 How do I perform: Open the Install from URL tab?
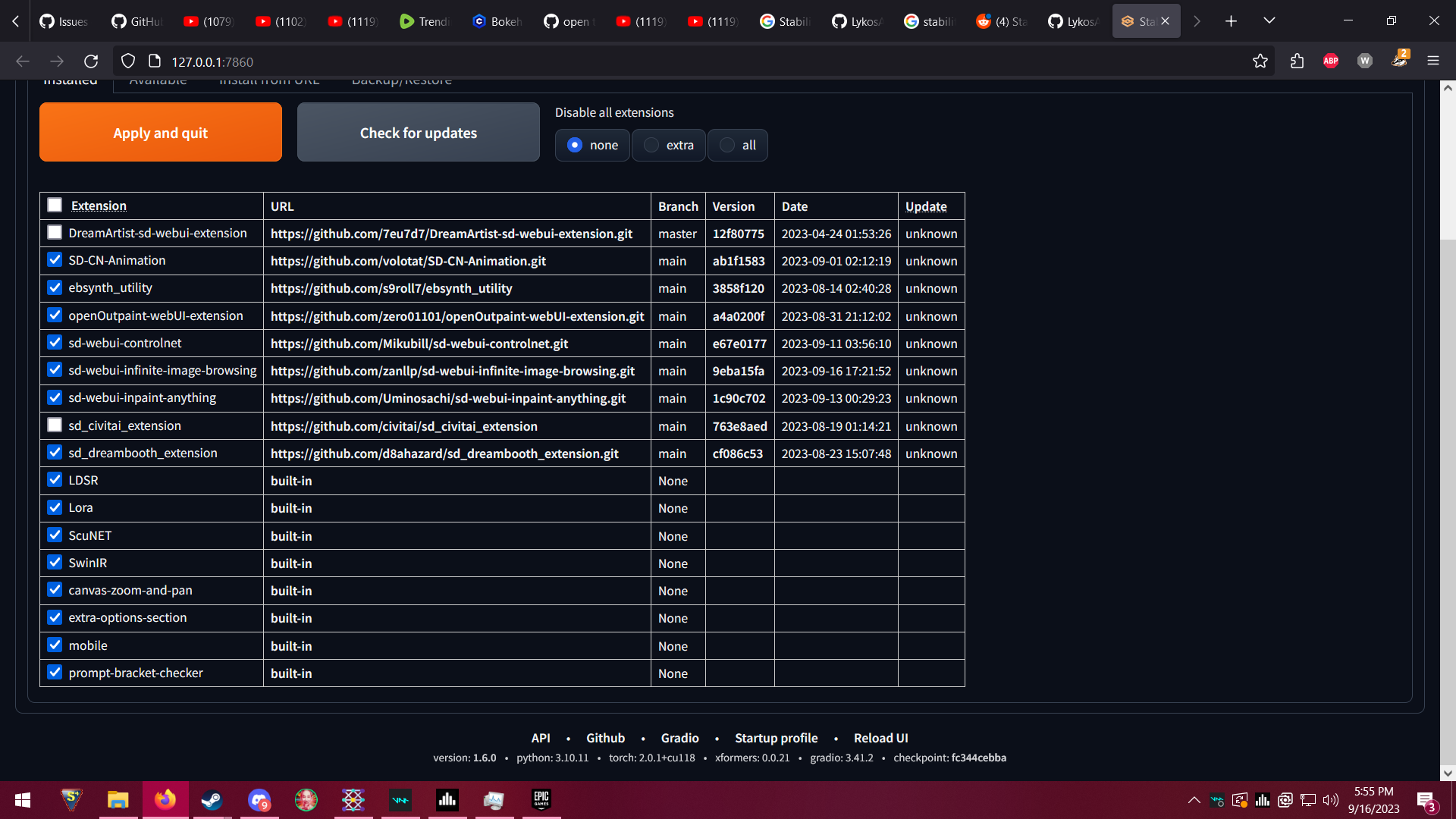point(269,80)
